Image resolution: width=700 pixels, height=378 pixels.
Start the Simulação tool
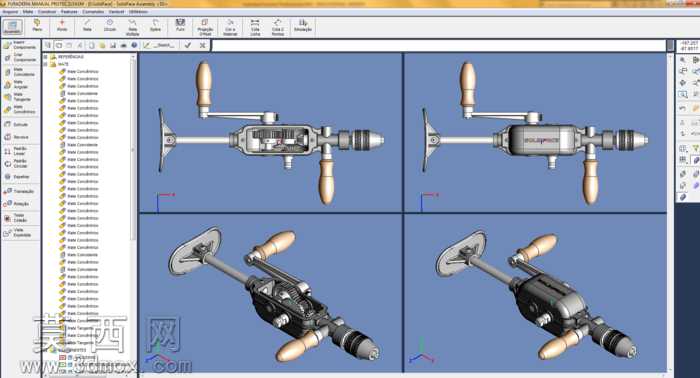[x=303, y=25]
